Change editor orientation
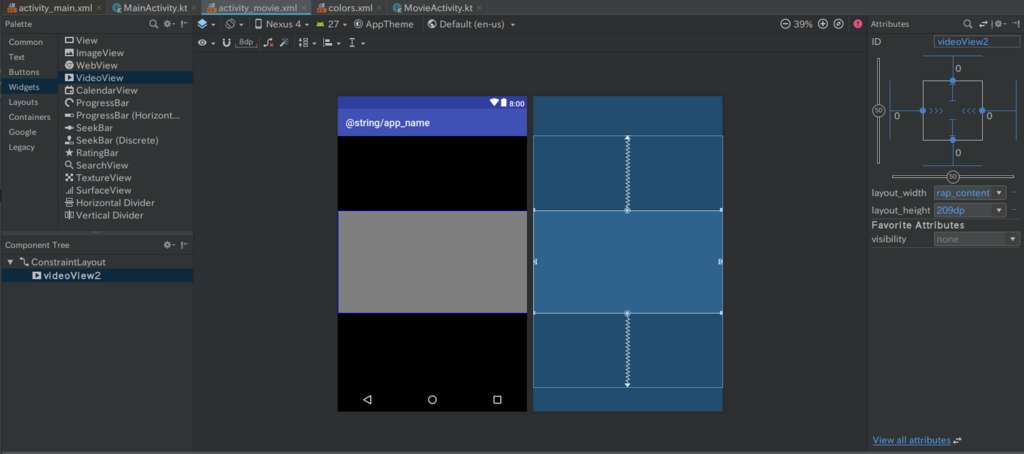The image size is (1024, 454). point(234,24)
